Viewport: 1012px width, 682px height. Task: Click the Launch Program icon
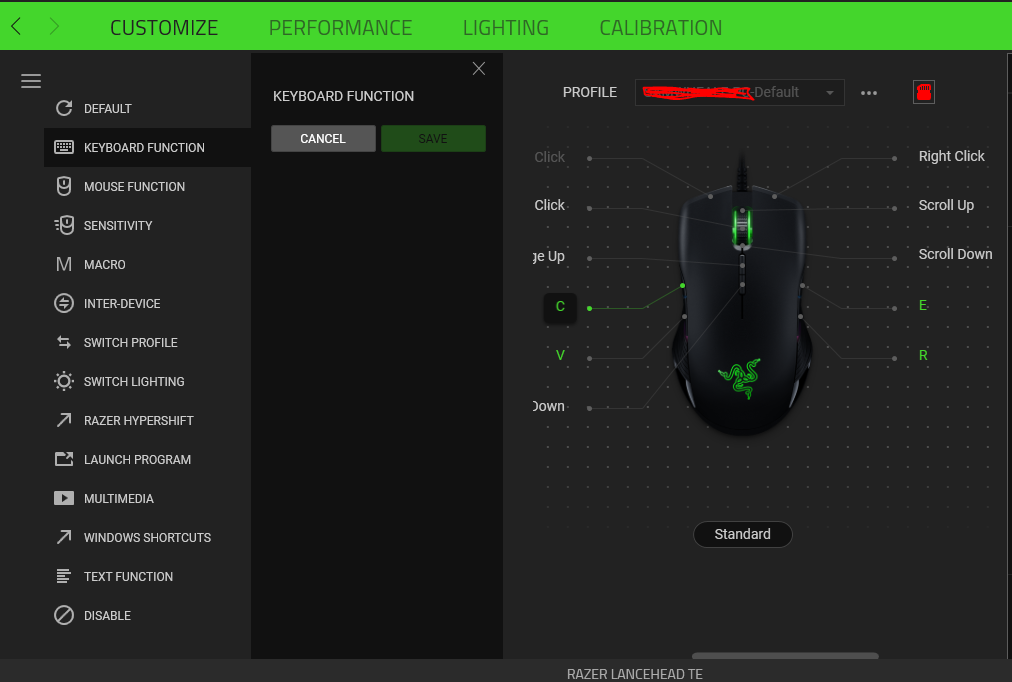point(64,459)
